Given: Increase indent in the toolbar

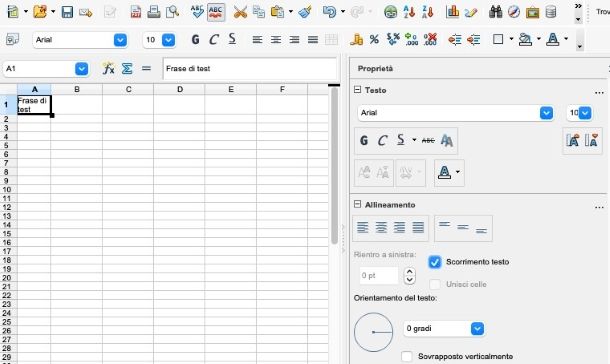Looking at the screenshot, I should pyautogui.click(x=473, y=39).
